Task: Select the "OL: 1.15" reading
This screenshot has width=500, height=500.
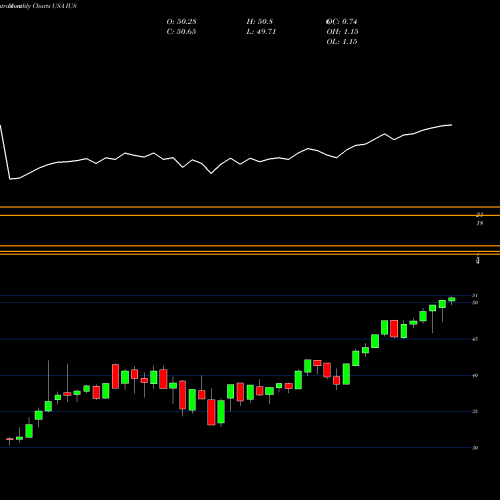Action: (342, 42)
